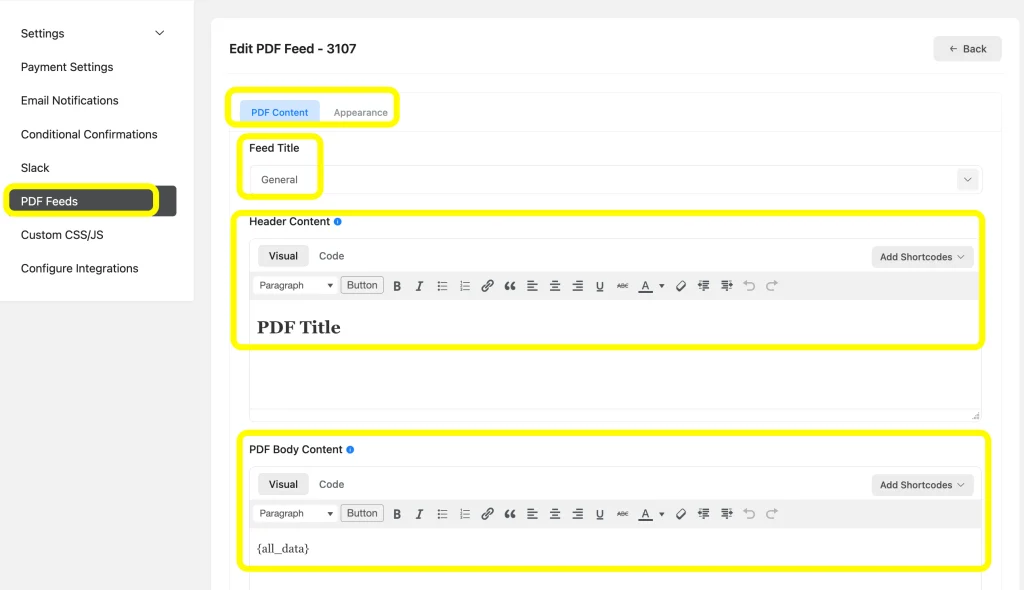Apply bold in PDF Body Content toolbar
Image resolution: width=1024 pixels, height=590 pixels.
click(396, 514)
